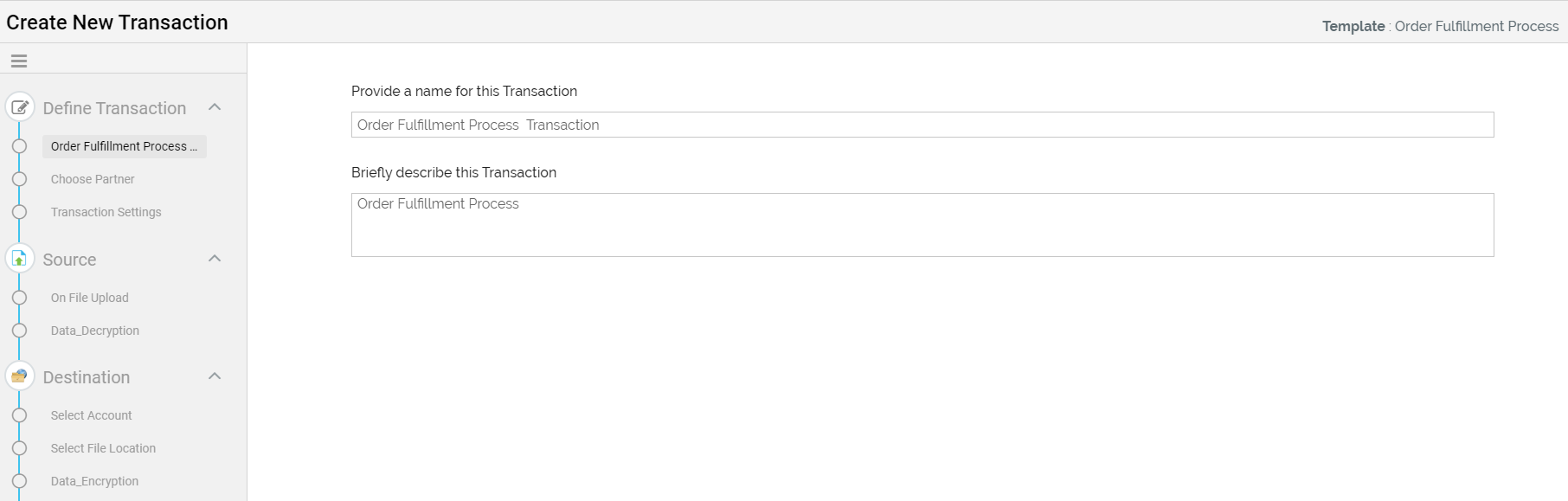Click the Source file upload icon
This screenshot has height=501, width=1568.
point(20,259)
